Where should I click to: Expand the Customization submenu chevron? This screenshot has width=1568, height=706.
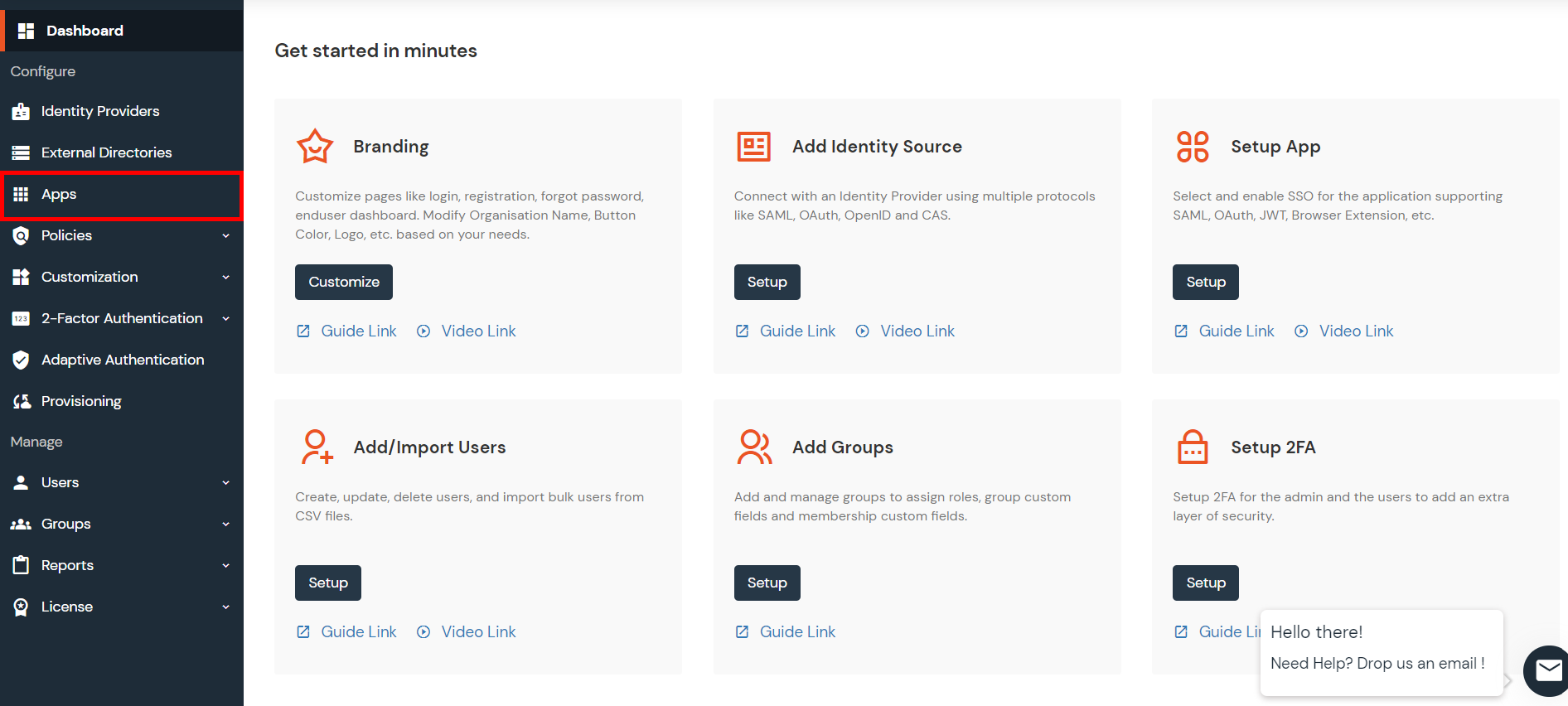tap(225, 277)
